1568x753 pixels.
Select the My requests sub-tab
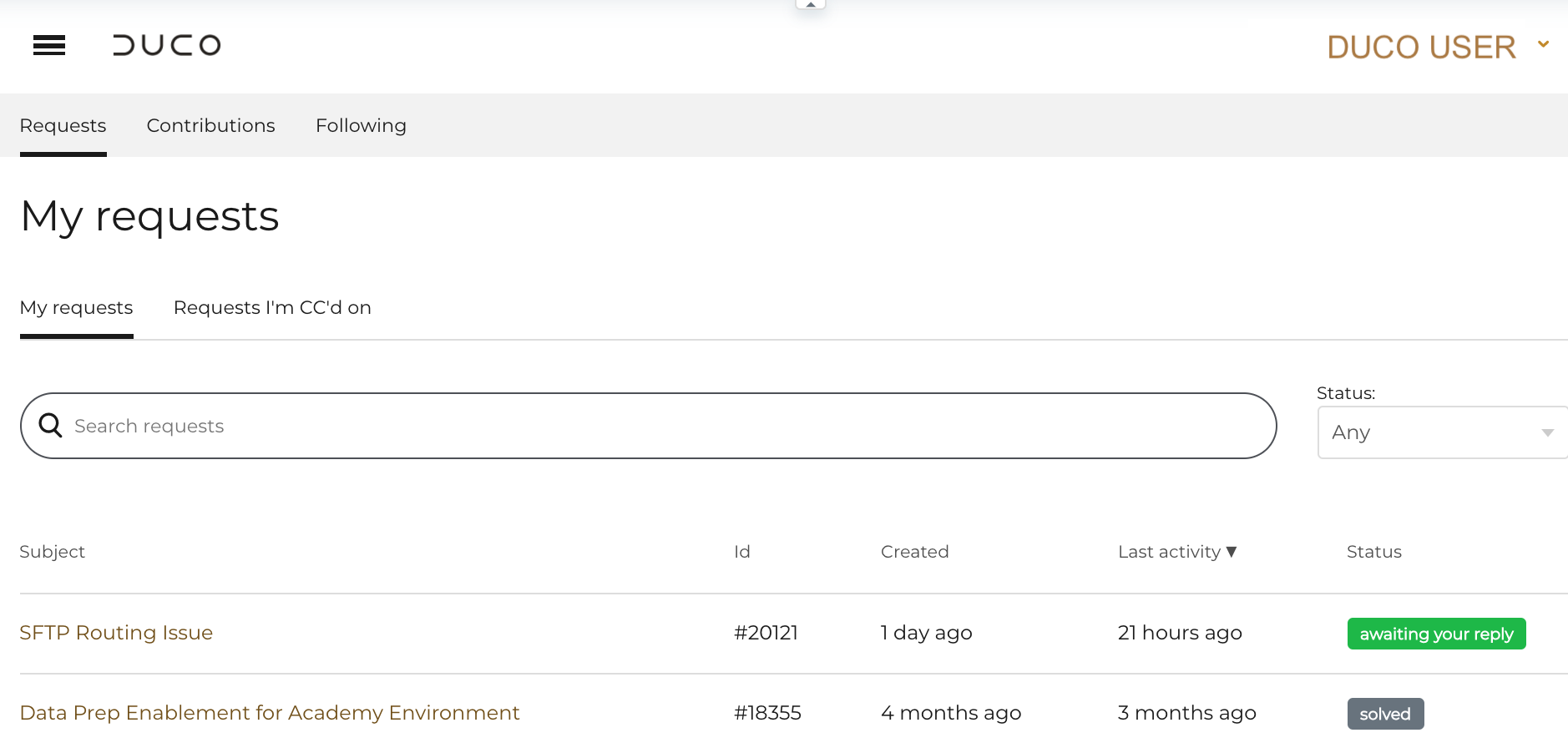tap(77, 307)
